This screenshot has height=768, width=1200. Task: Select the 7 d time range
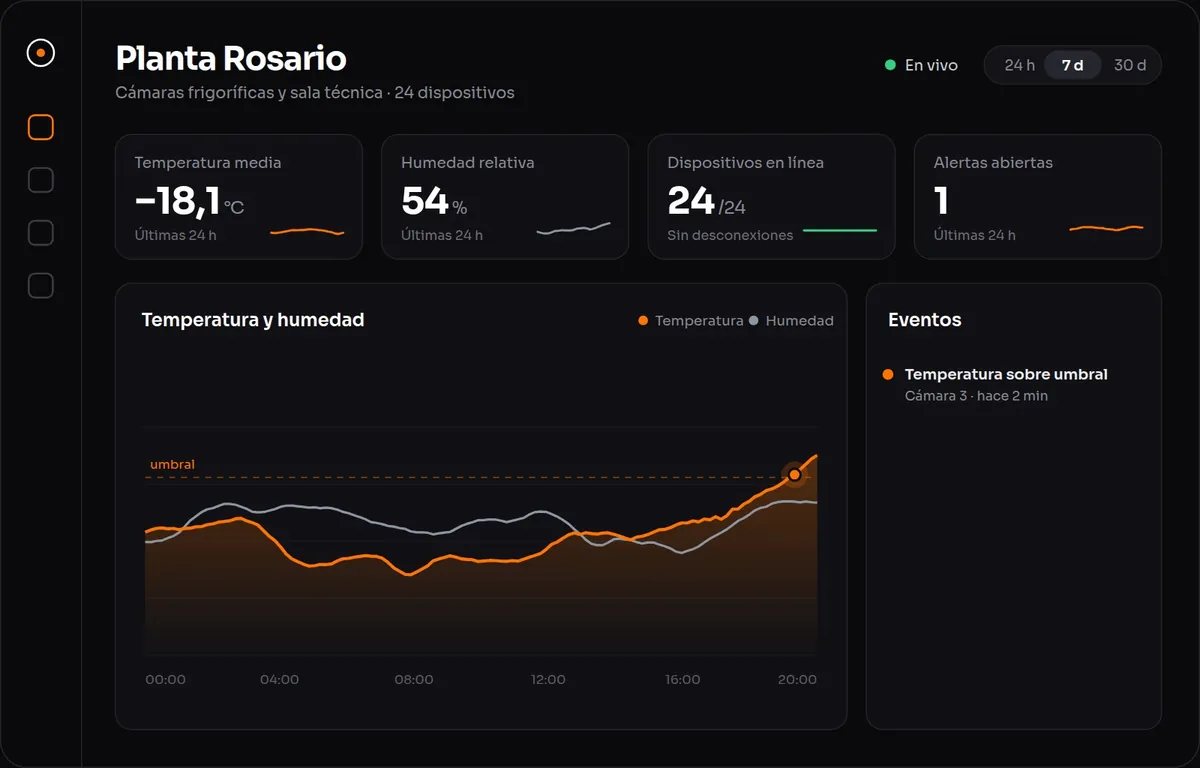(1073, 65)
